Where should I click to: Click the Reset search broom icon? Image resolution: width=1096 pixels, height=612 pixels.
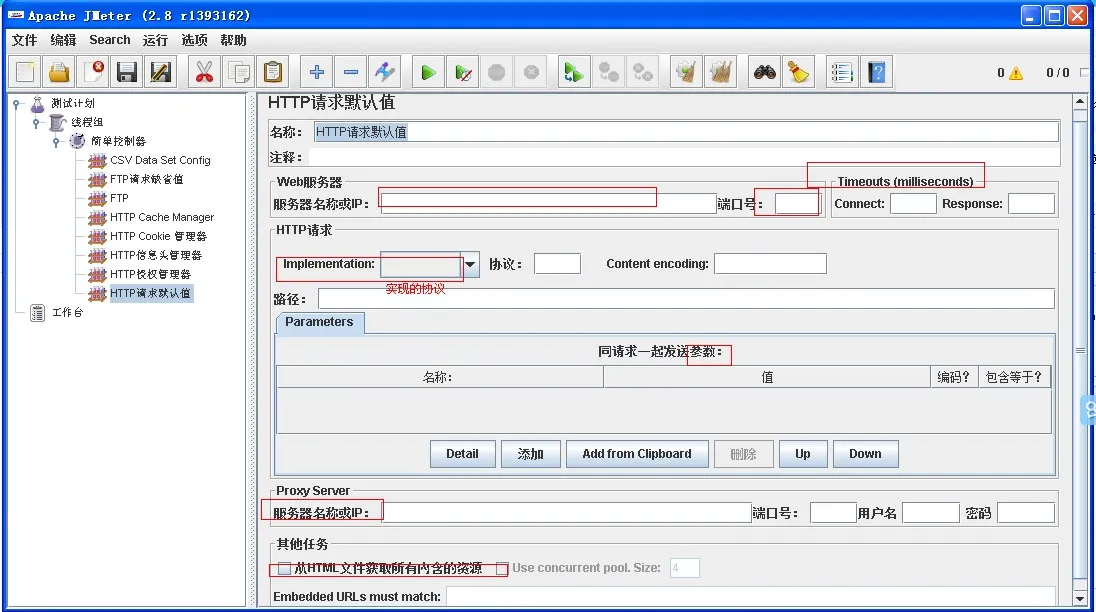coord(798,72)
